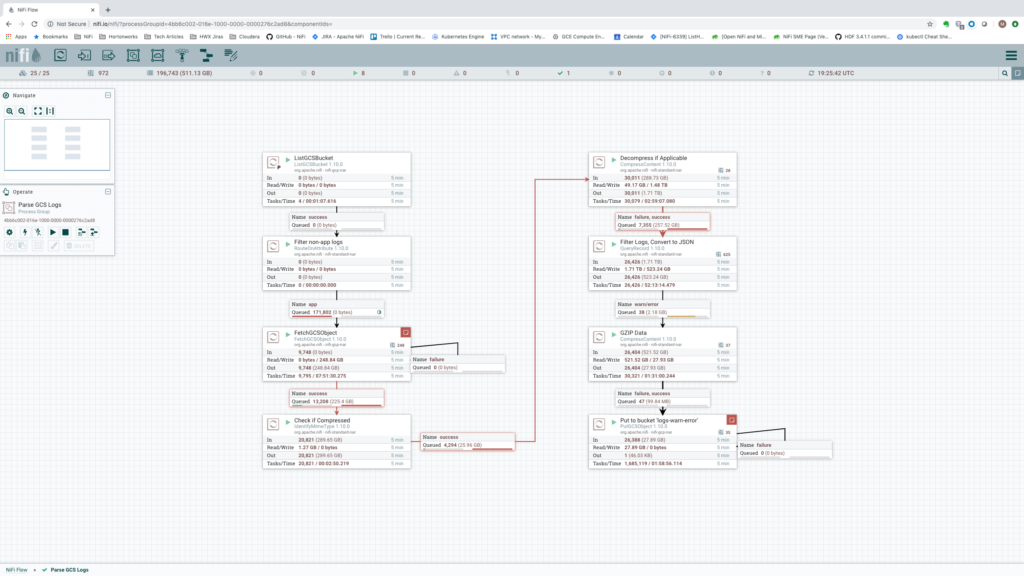Click the birdseye minimap view
This screenshot has width=1024, height=576.
tap(56, 144)
